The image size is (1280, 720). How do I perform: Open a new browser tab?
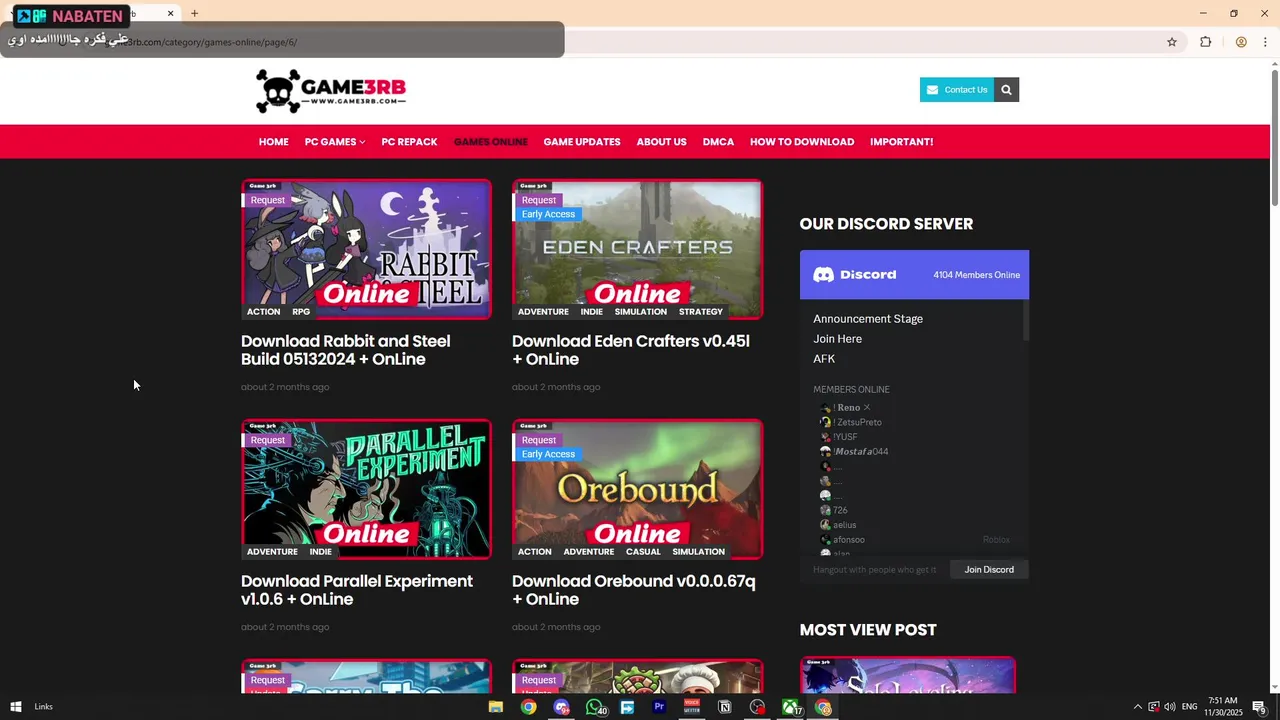[194, 13]
